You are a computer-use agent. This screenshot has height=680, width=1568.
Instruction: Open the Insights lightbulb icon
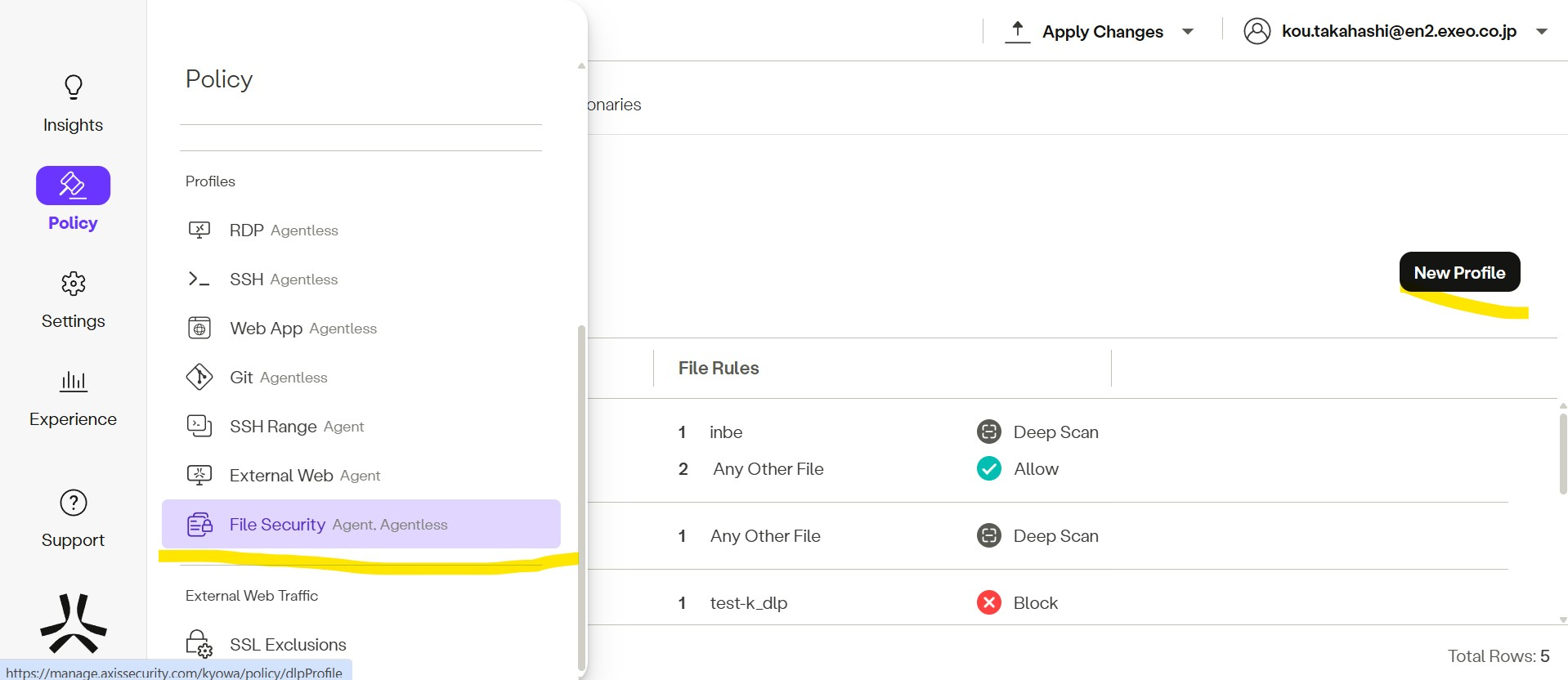pyautogui.click(x=73, y=87)
